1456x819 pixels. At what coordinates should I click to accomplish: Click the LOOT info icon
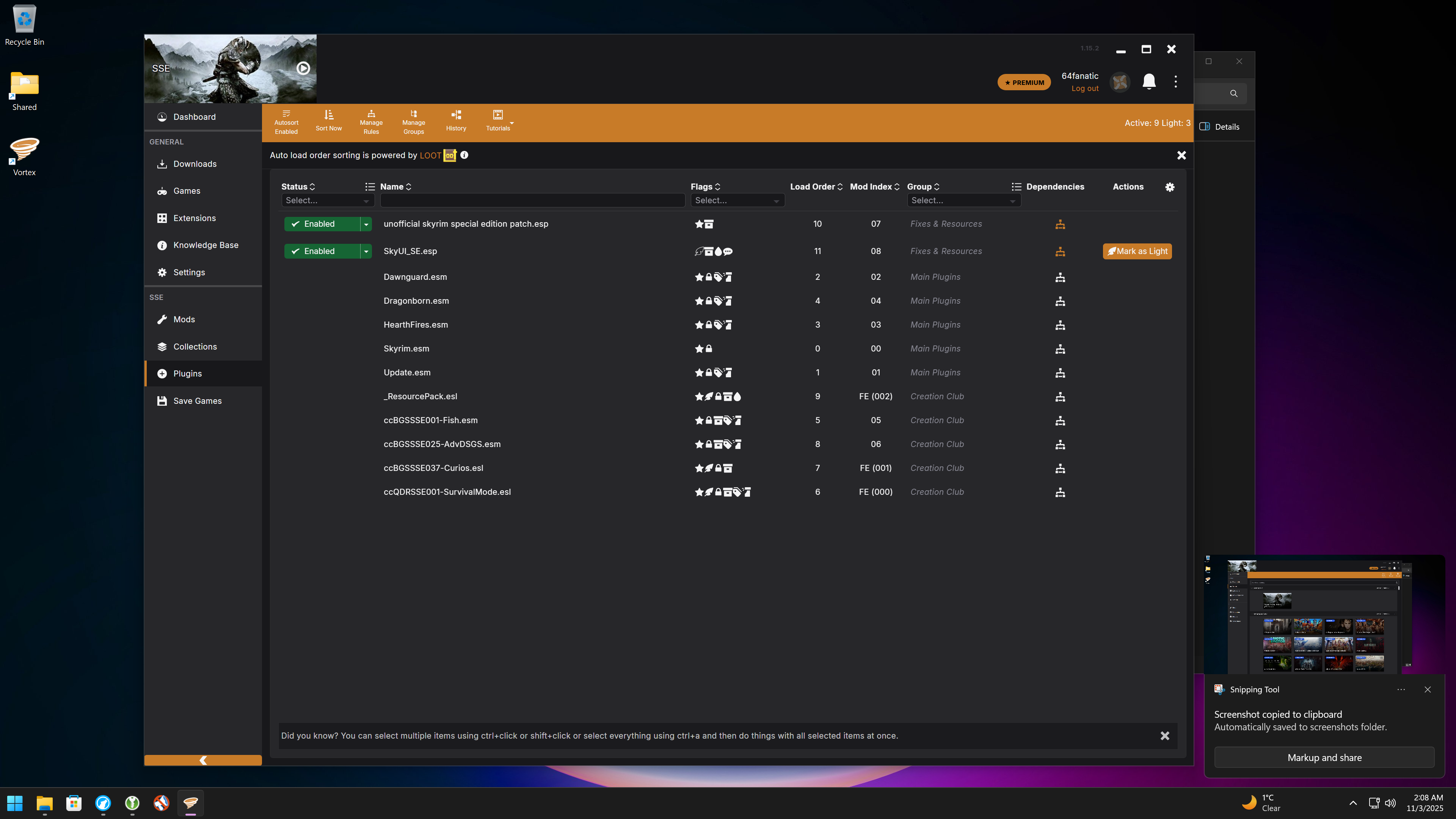pos(464,155)
